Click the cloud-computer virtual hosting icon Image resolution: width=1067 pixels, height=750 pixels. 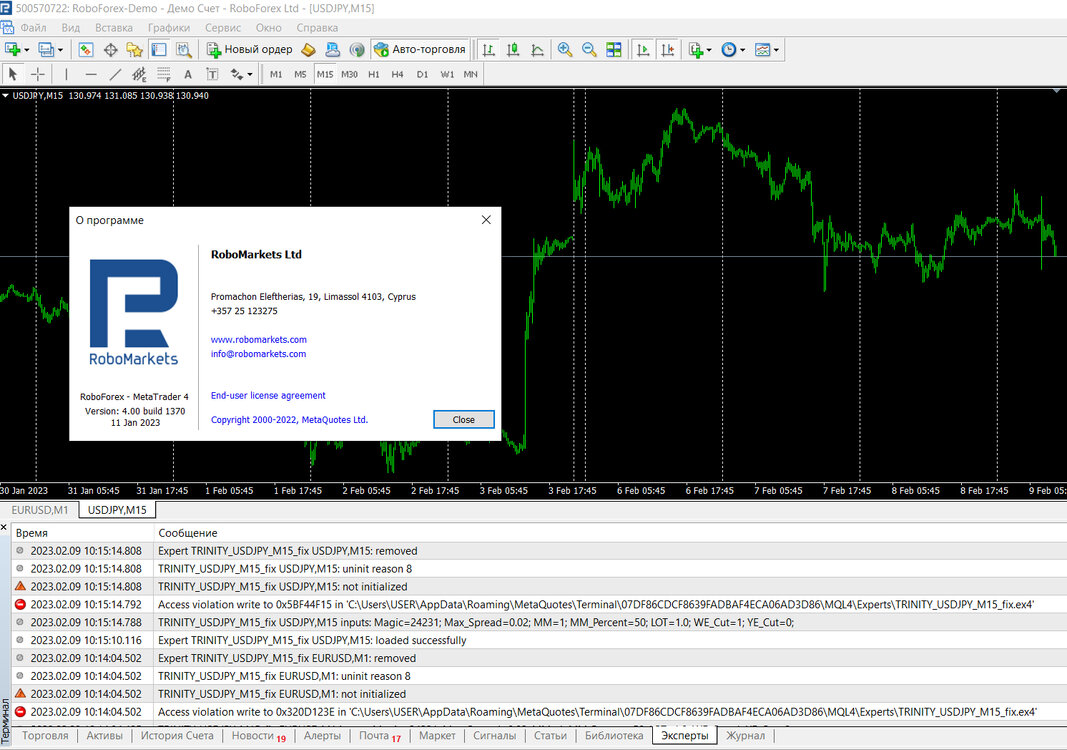point(333,50)
